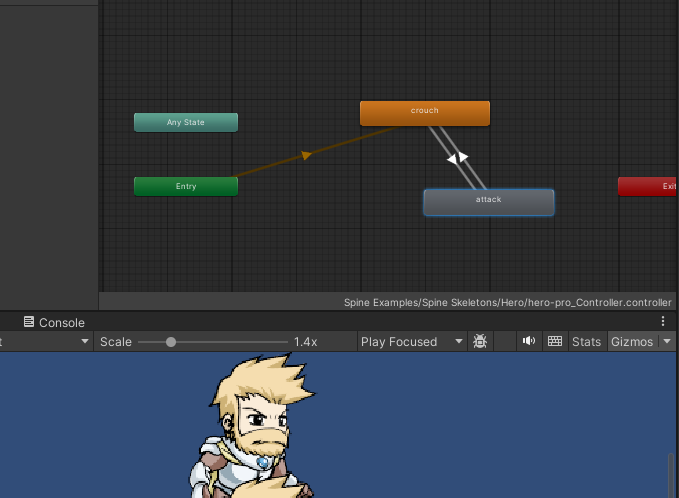Toggle the Gizmos button
The image size is (679, 498).
[x=632, y=342]
